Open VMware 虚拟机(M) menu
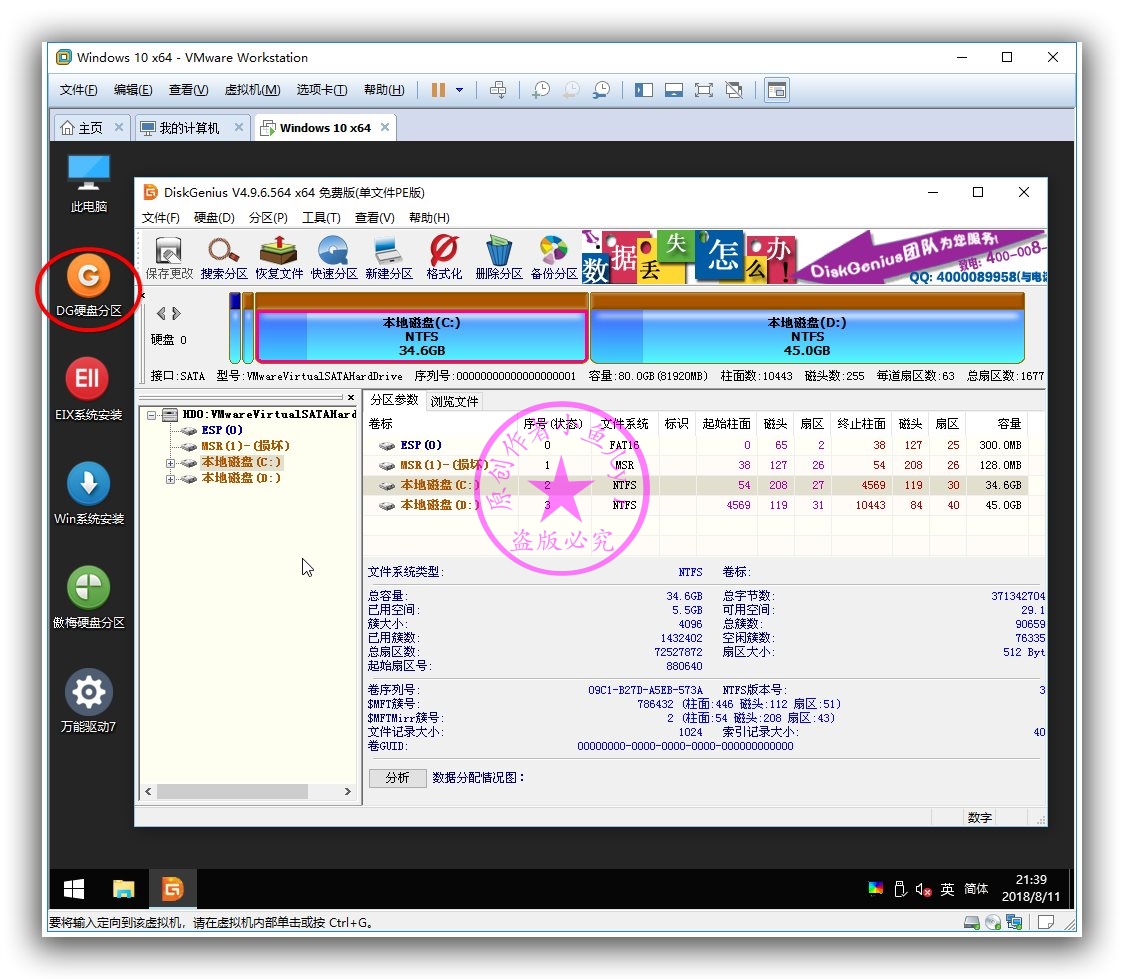The height and width of the screenshot is (979, 1124). coord(252,90)
